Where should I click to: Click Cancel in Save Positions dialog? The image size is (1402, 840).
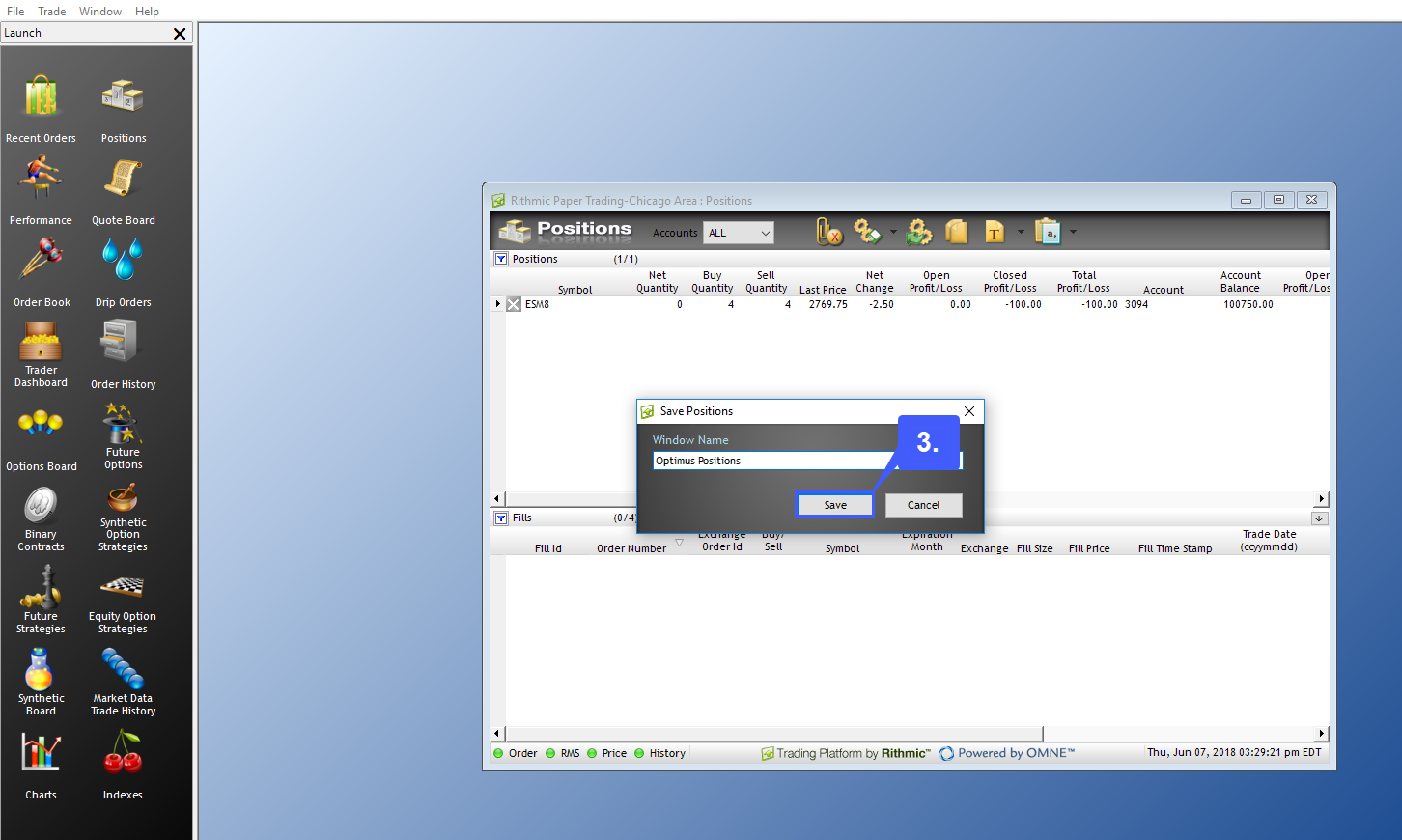(923, 505)
